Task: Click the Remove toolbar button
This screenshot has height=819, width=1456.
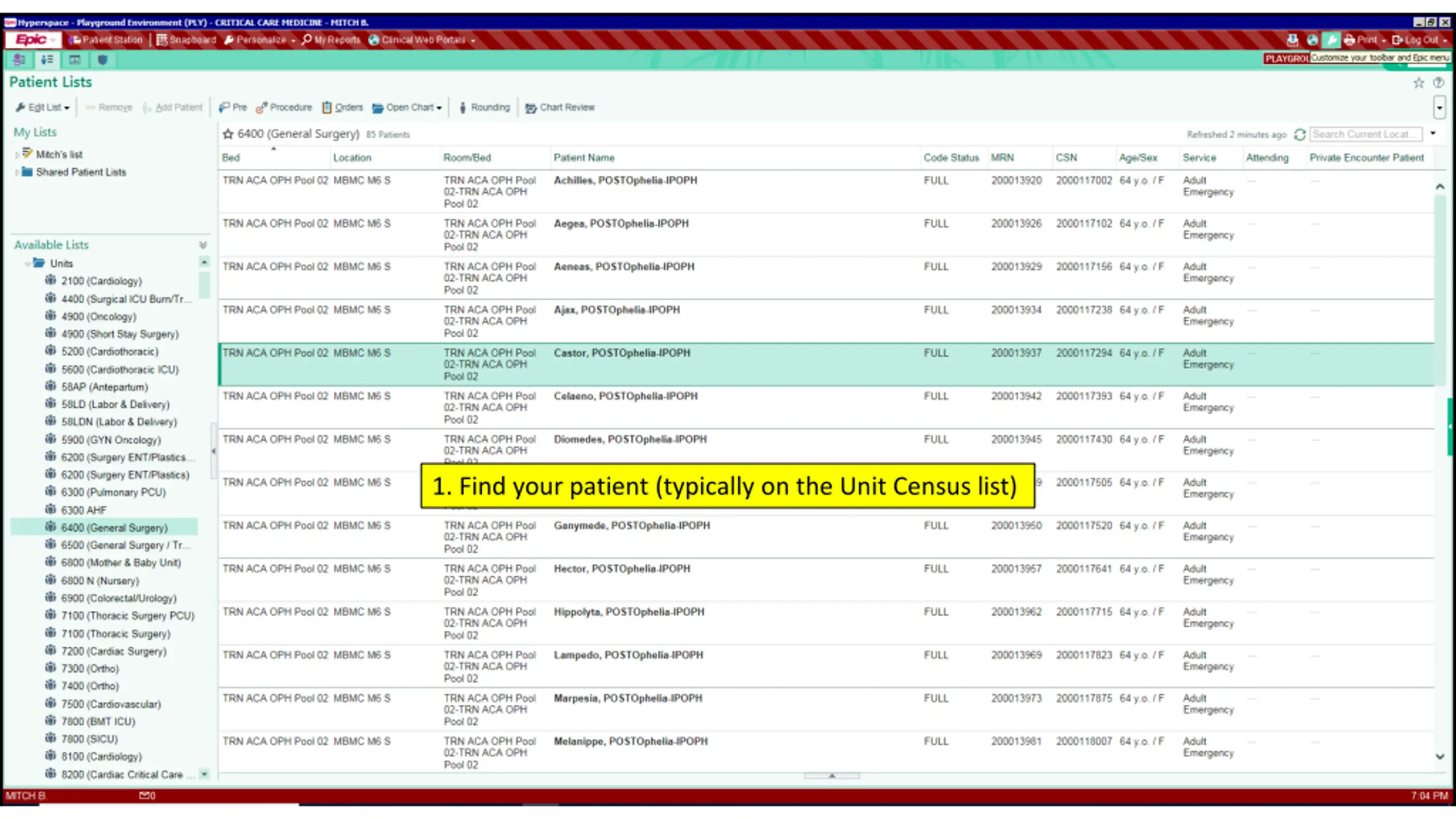Action: pos(109,107)
